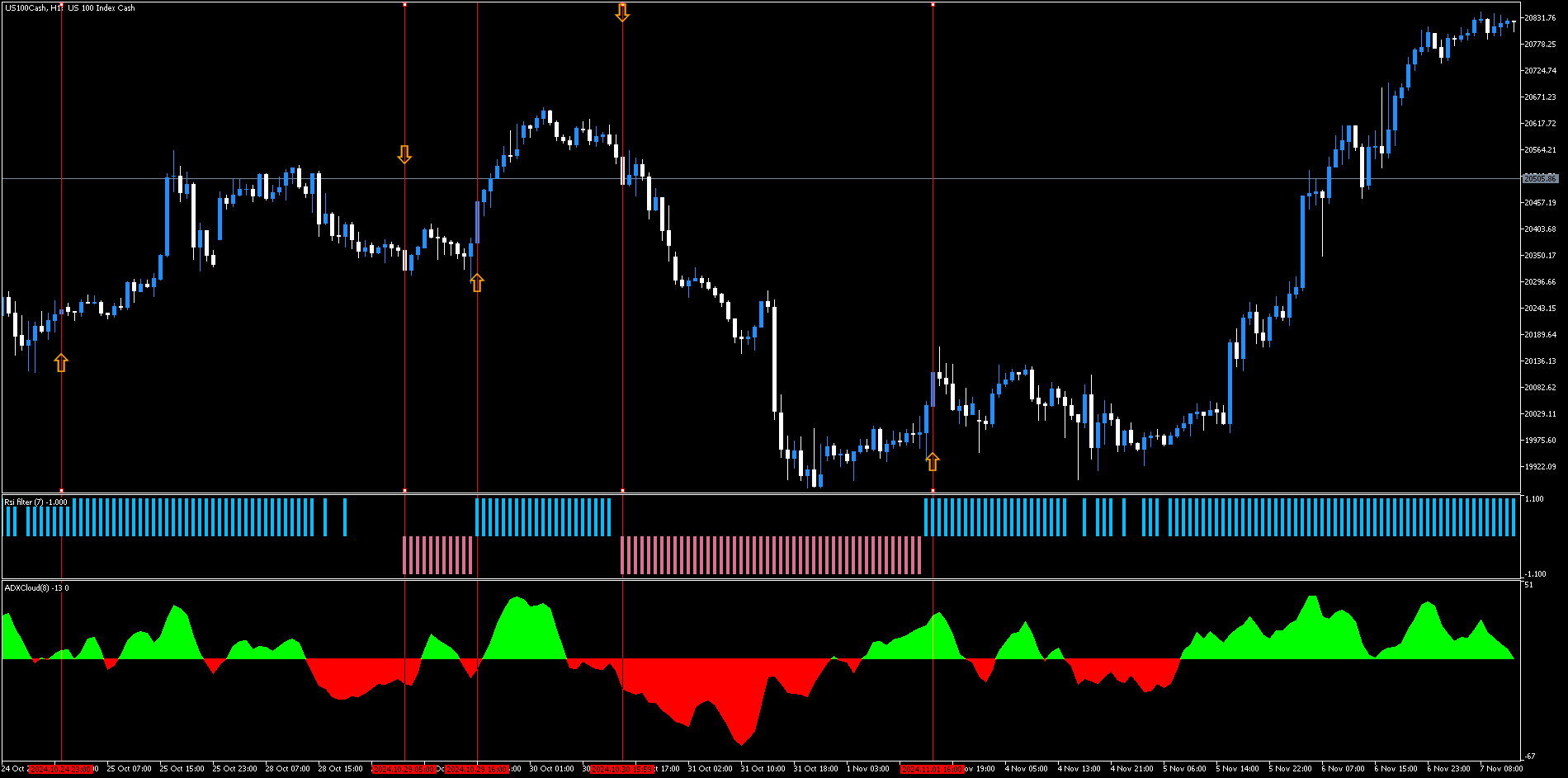Select the orange up arrow on the 29 Oct 16:00 line
Image resolution: width=1568 pixels, height=778 pixels.
(477, 283)
